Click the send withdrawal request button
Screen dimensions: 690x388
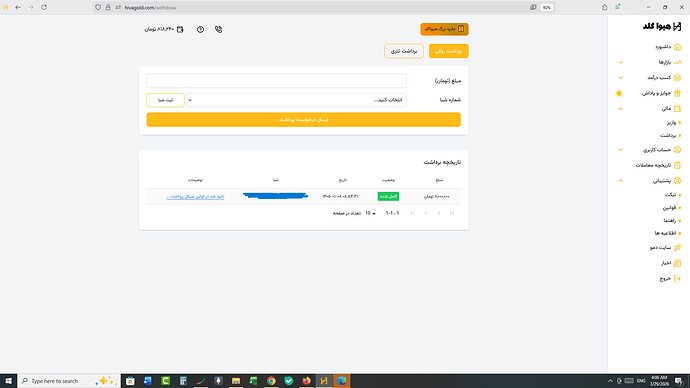(x=304, y=120)
